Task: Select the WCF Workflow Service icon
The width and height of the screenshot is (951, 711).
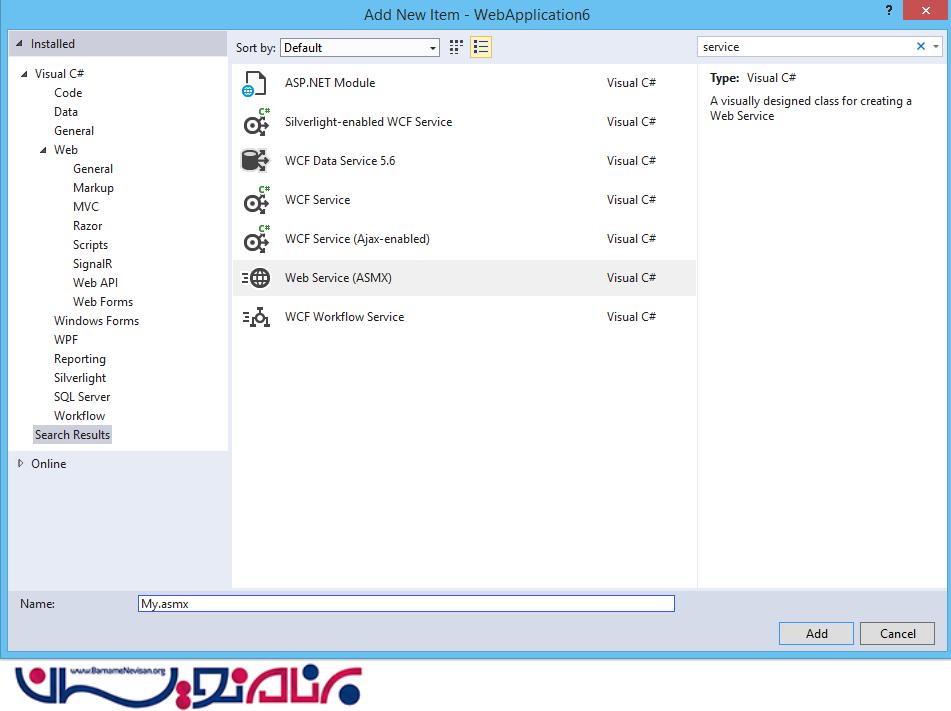Action: click(x=255, y=317)
